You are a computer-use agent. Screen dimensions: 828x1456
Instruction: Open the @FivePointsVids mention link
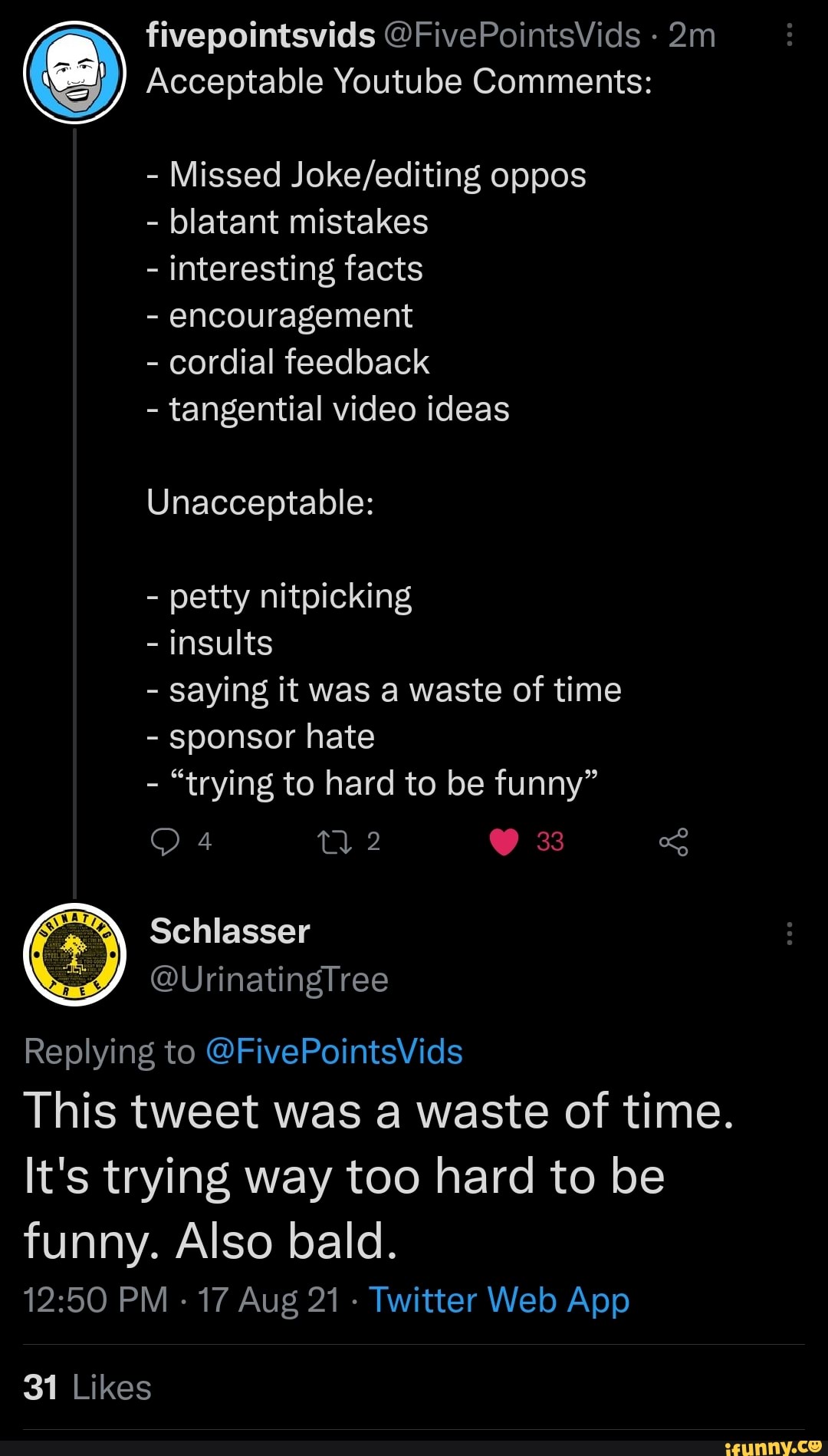334,1051
